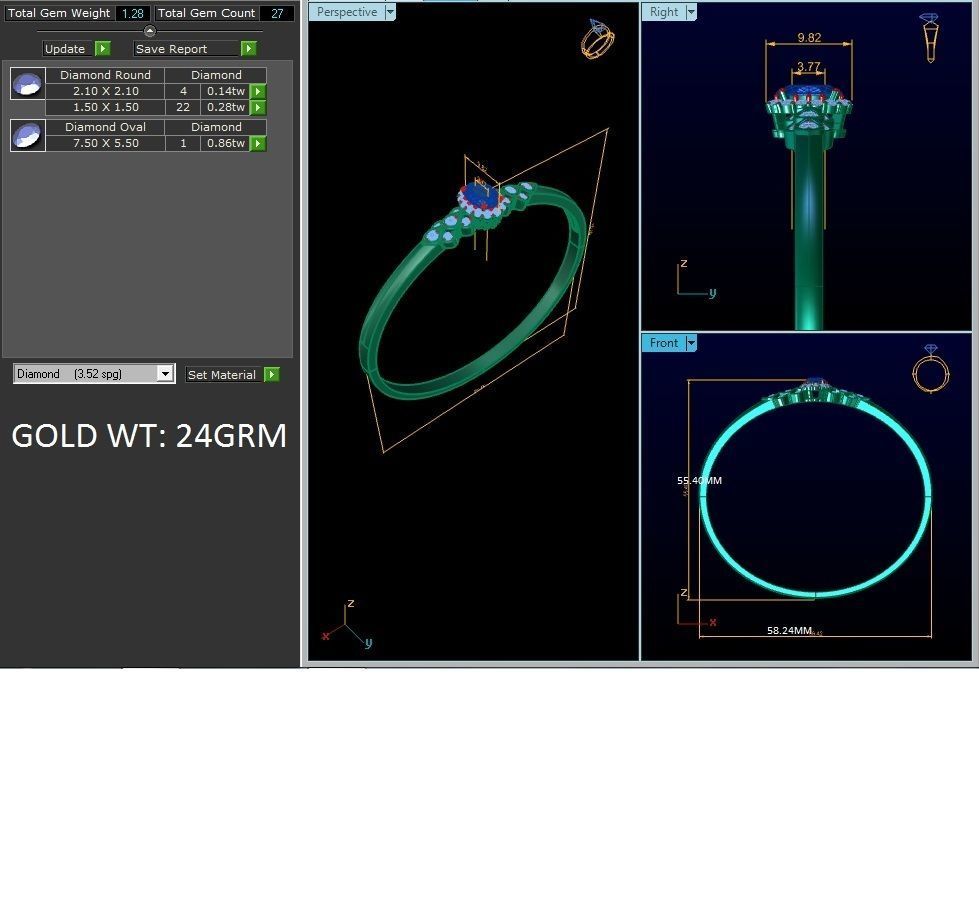Click the Total Gem Weight label
This screenshot has width=979, height=918.
click(x=59, y=13)
